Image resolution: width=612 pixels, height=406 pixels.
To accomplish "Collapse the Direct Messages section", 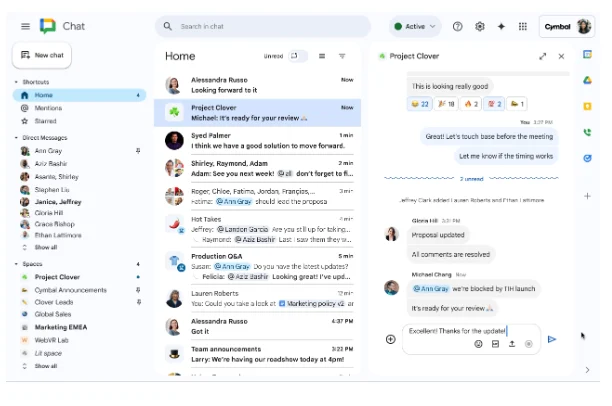I will (16, 138).
